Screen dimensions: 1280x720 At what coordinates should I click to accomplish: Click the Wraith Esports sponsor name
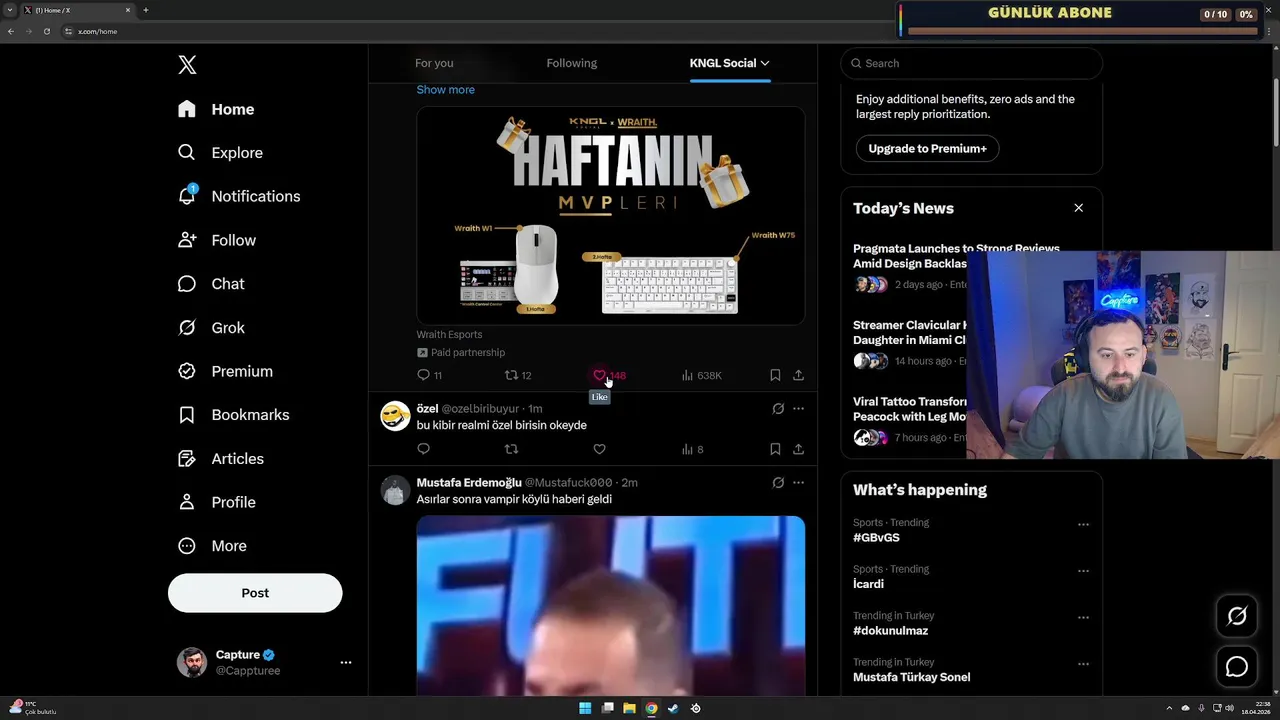449,335
